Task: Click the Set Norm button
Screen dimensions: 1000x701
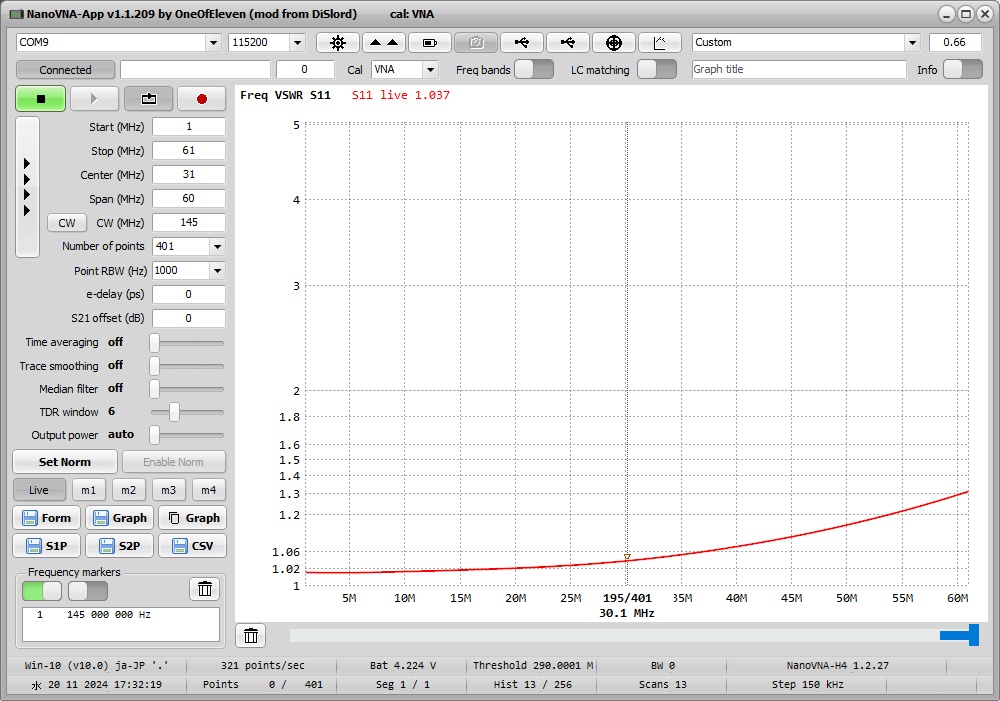Action: click(65, 462)
